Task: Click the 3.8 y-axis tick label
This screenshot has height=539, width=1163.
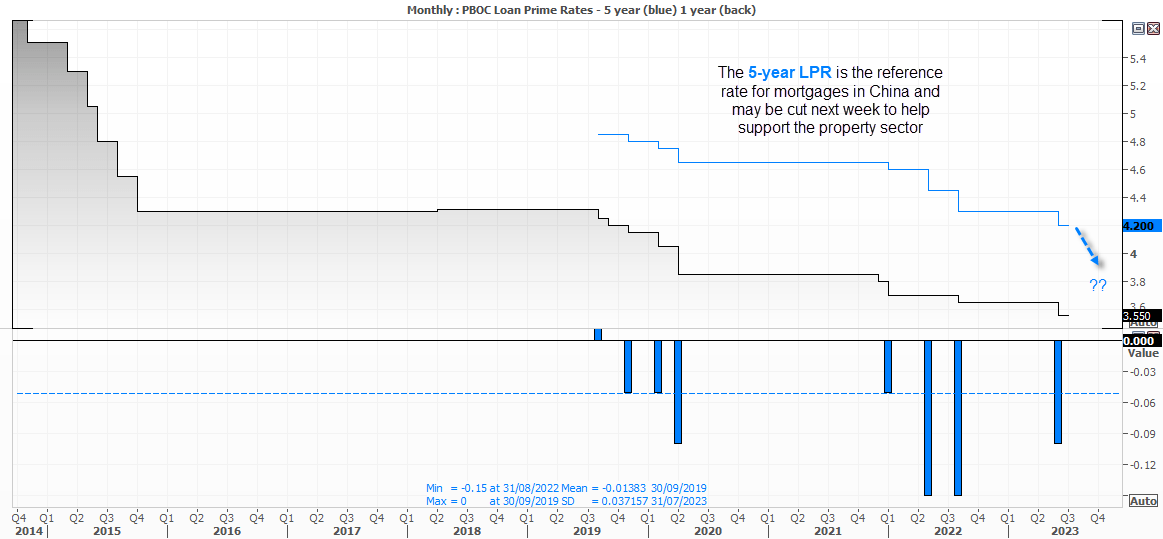Action: [x=1137, y=282]
